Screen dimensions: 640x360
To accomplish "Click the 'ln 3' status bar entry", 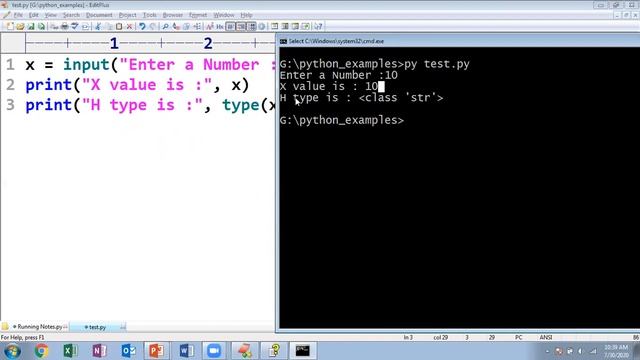I will [x=408, y=338].
